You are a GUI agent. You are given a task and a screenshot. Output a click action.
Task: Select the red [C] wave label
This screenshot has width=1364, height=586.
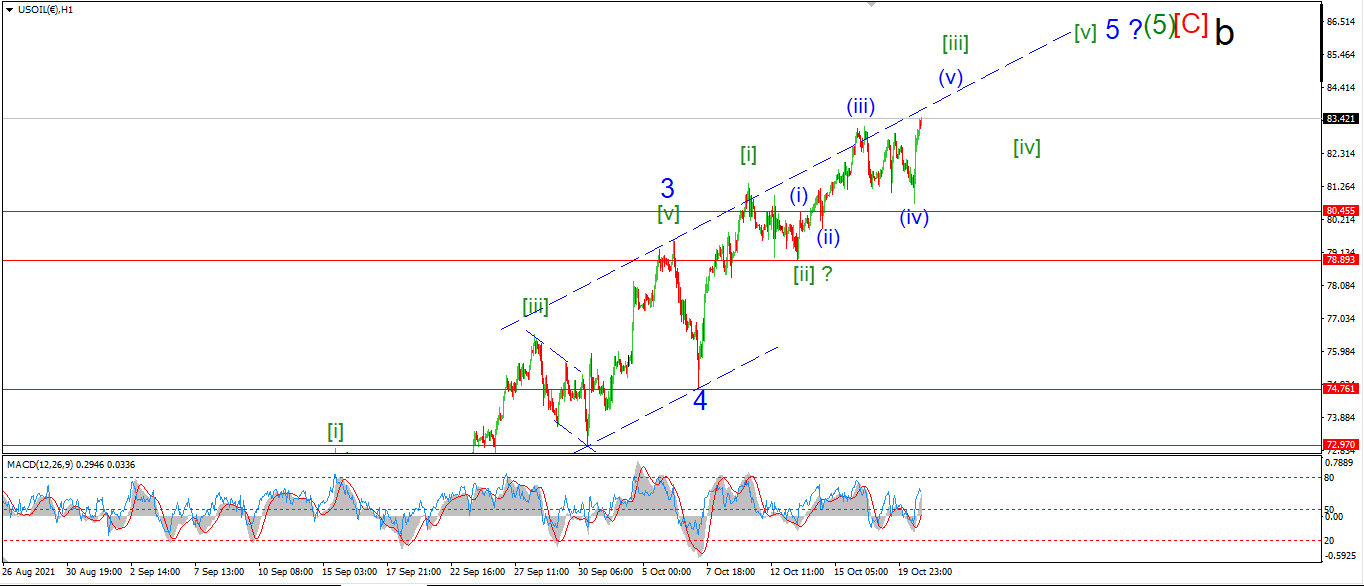pos(1191,25)
